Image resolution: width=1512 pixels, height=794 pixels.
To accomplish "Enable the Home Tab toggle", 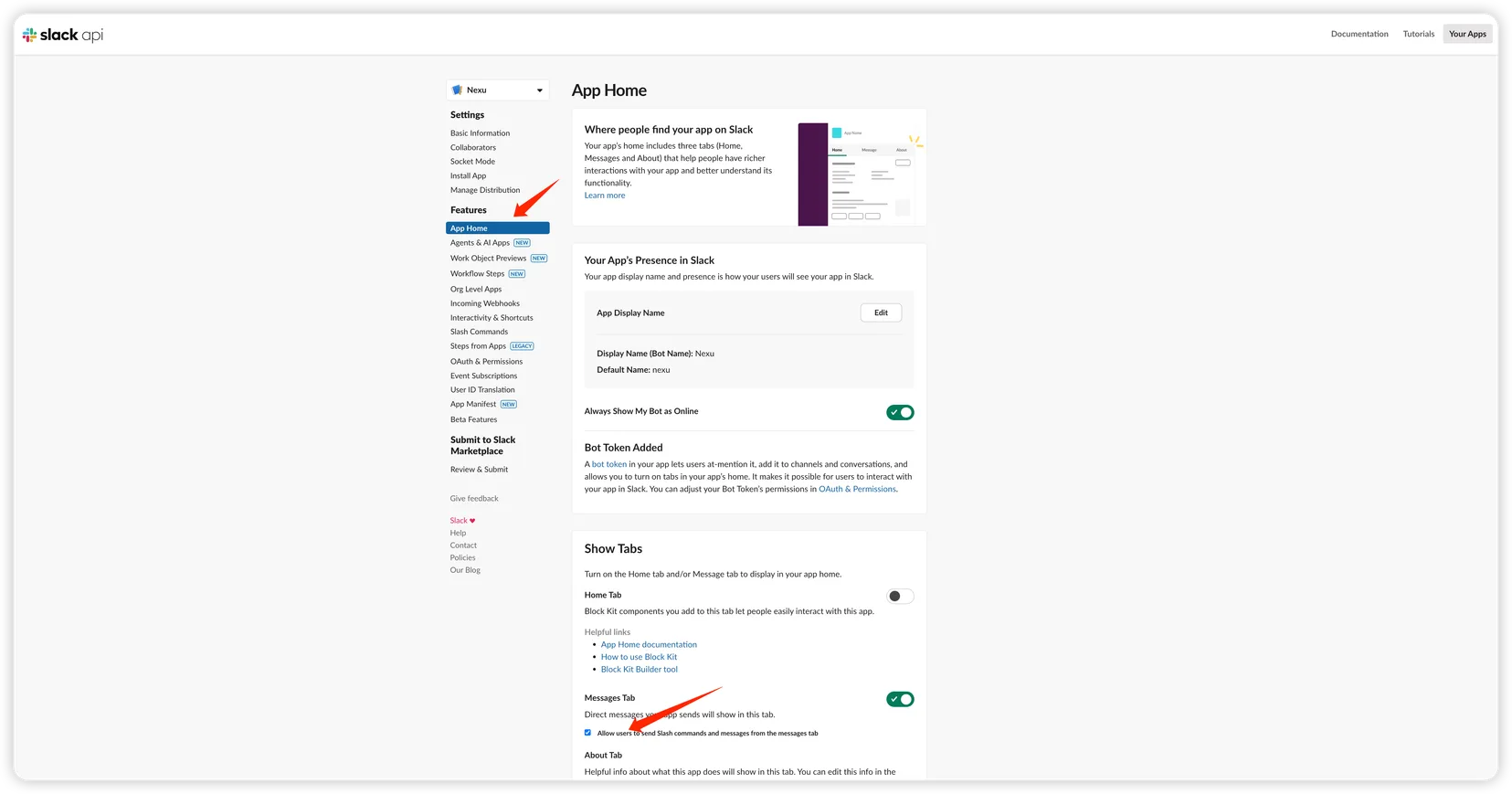I will (x=900, y=596).
